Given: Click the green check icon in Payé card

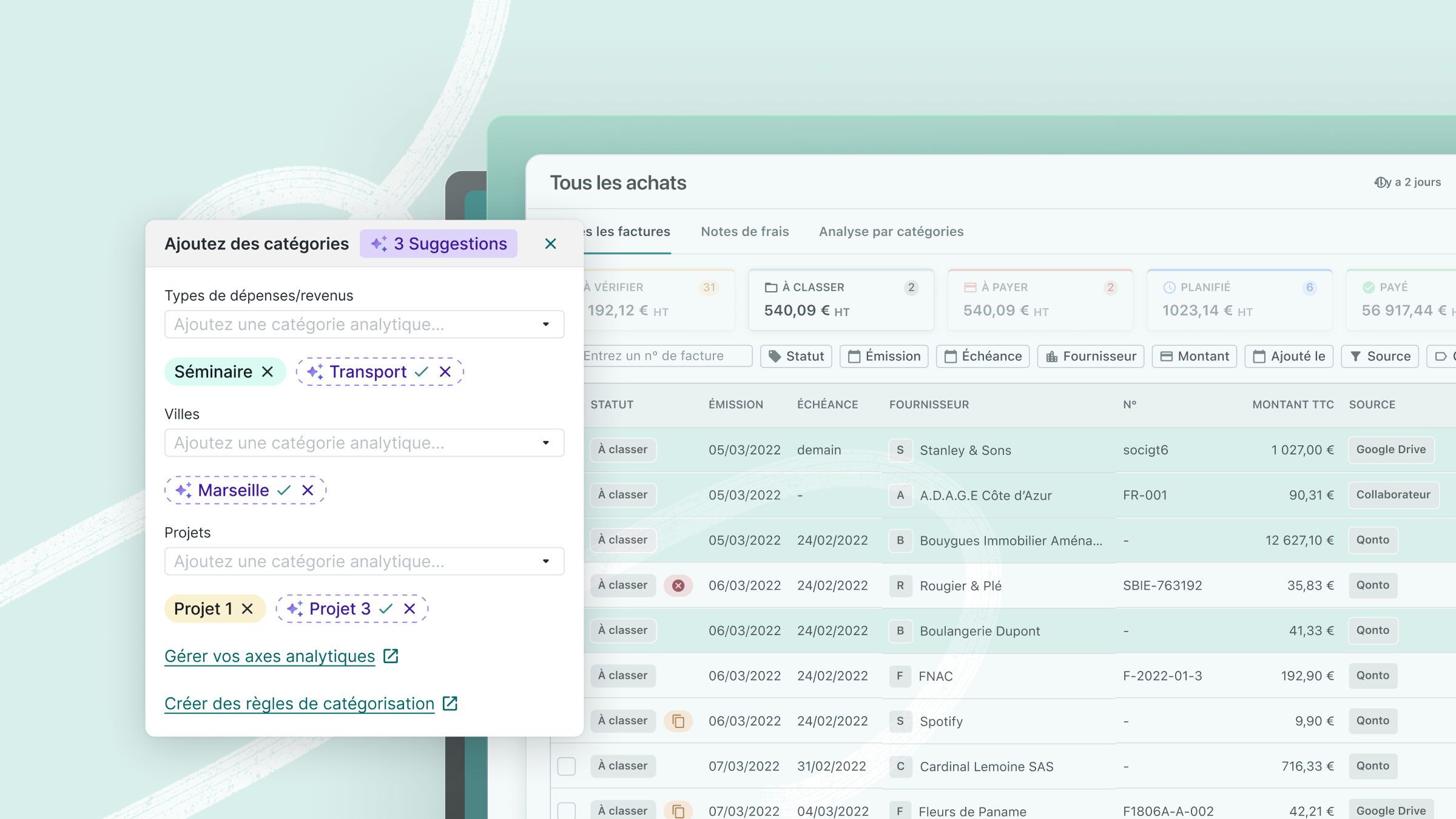Looking at the screenshot, I should (1369, 288).
